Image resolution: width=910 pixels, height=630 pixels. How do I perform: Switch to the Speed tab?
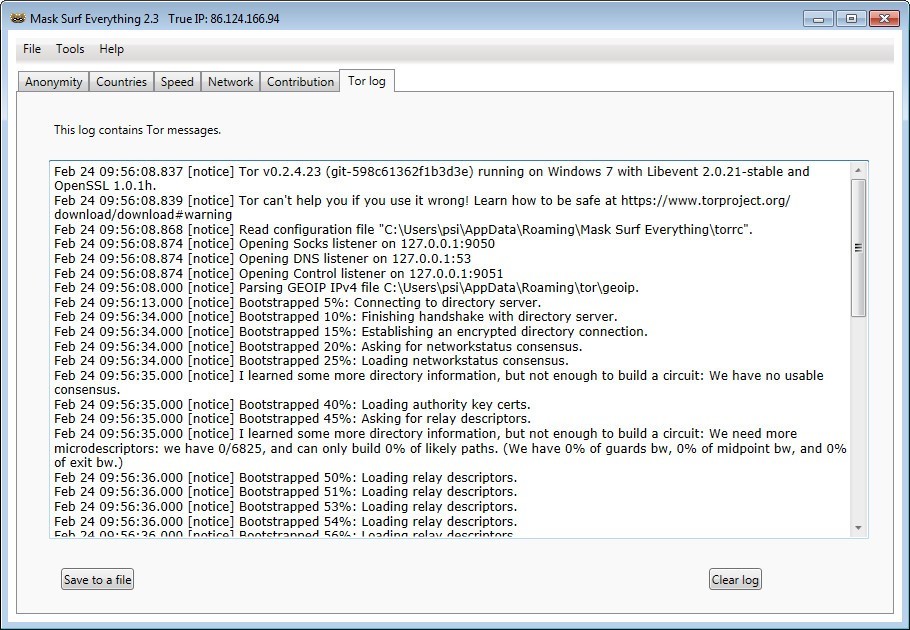click(x=177, y=82)
